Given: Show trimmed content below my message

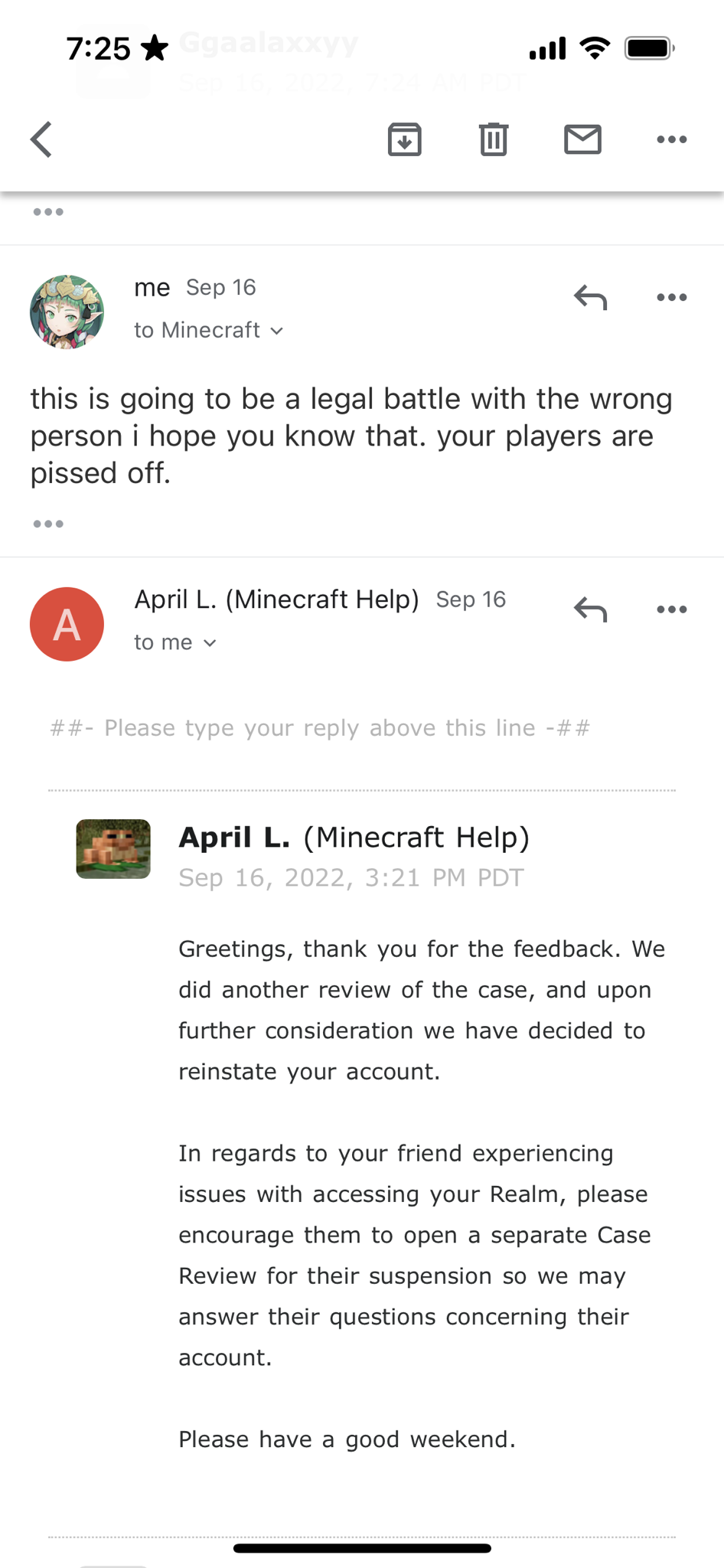Looking at the screenshot, I should point(48,524).
